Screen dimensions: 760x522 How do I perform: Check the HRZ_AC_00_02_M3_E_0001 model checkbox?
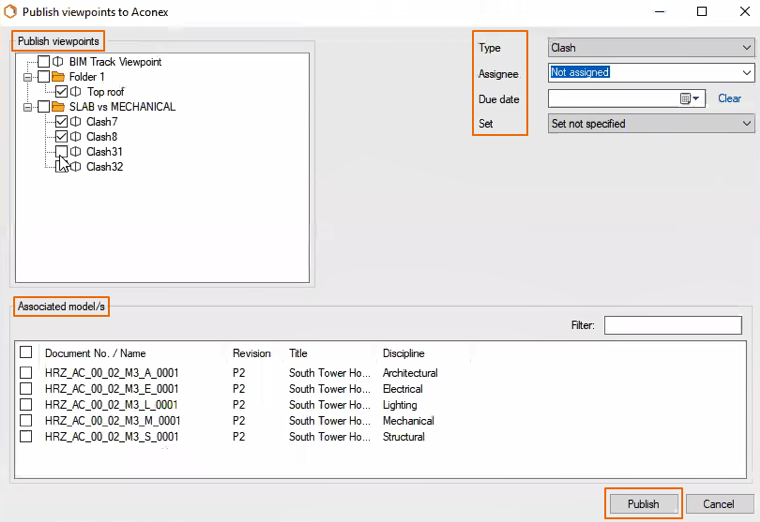pyautogui.click(x=26, y=389)
